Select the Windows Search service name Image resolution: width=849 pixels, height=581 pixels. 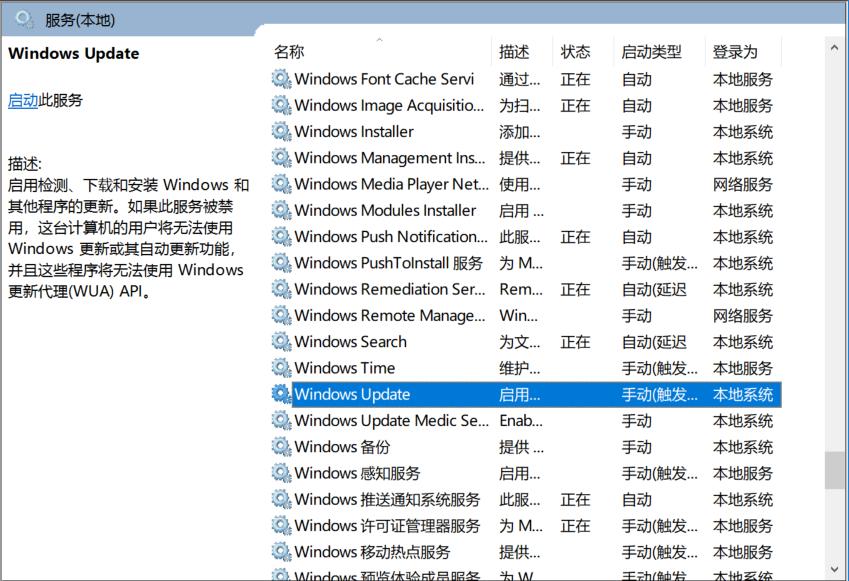pos(351,342)
